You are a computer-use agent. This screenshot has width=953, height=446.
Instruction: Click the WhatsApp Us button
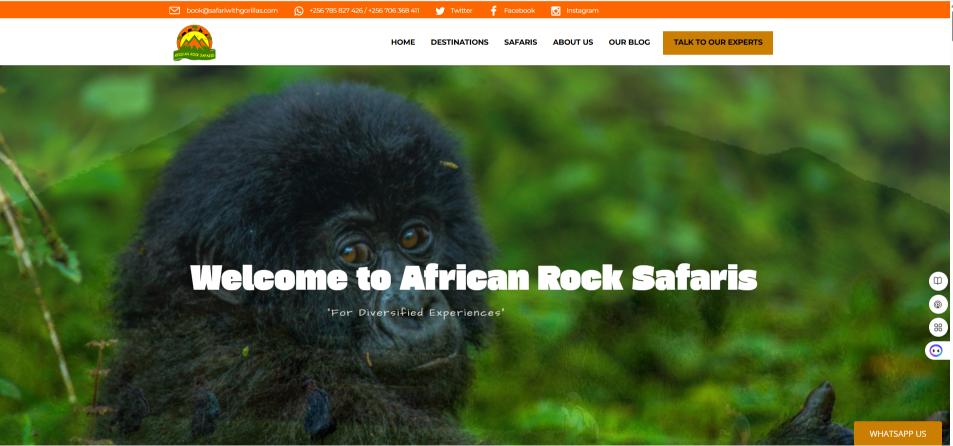898,434
